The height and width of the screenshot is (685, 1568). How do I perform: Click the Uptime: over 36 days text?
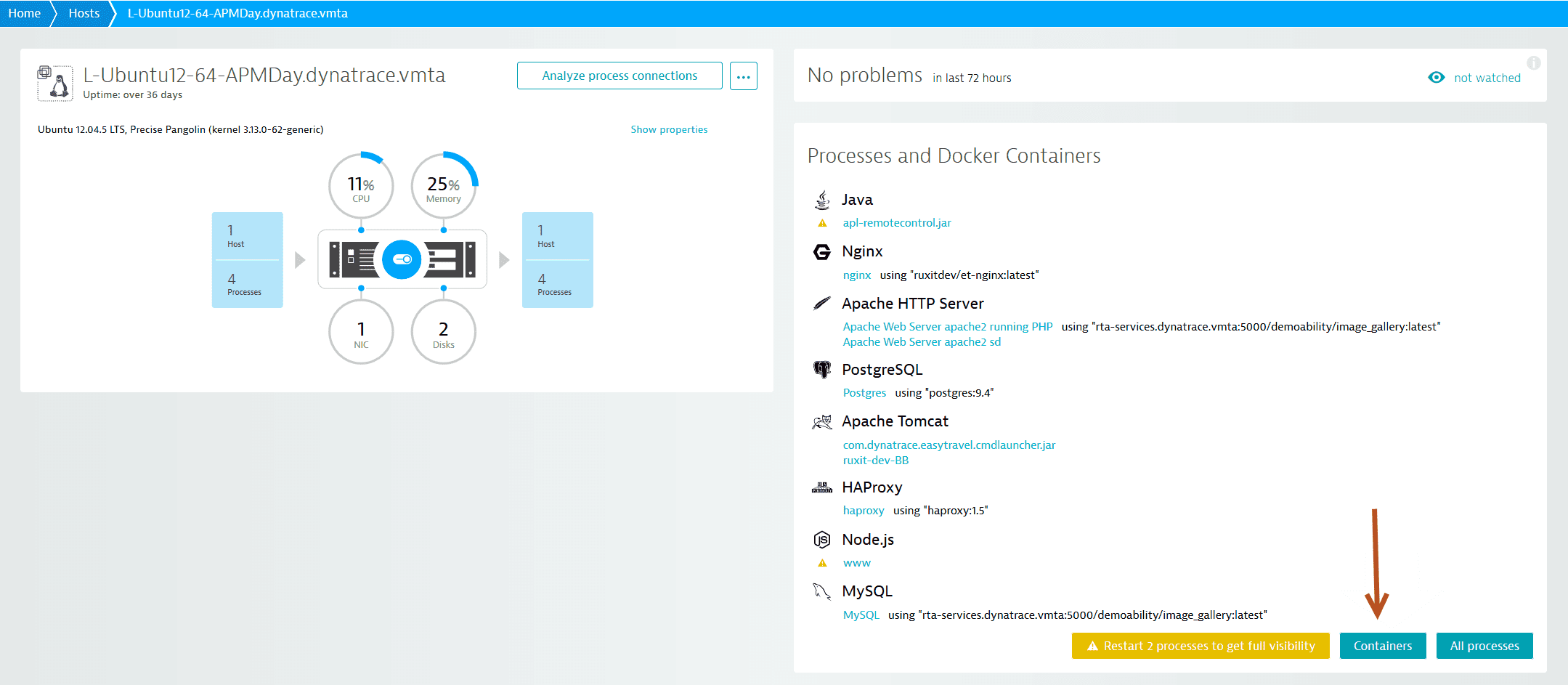click(132, 95)
